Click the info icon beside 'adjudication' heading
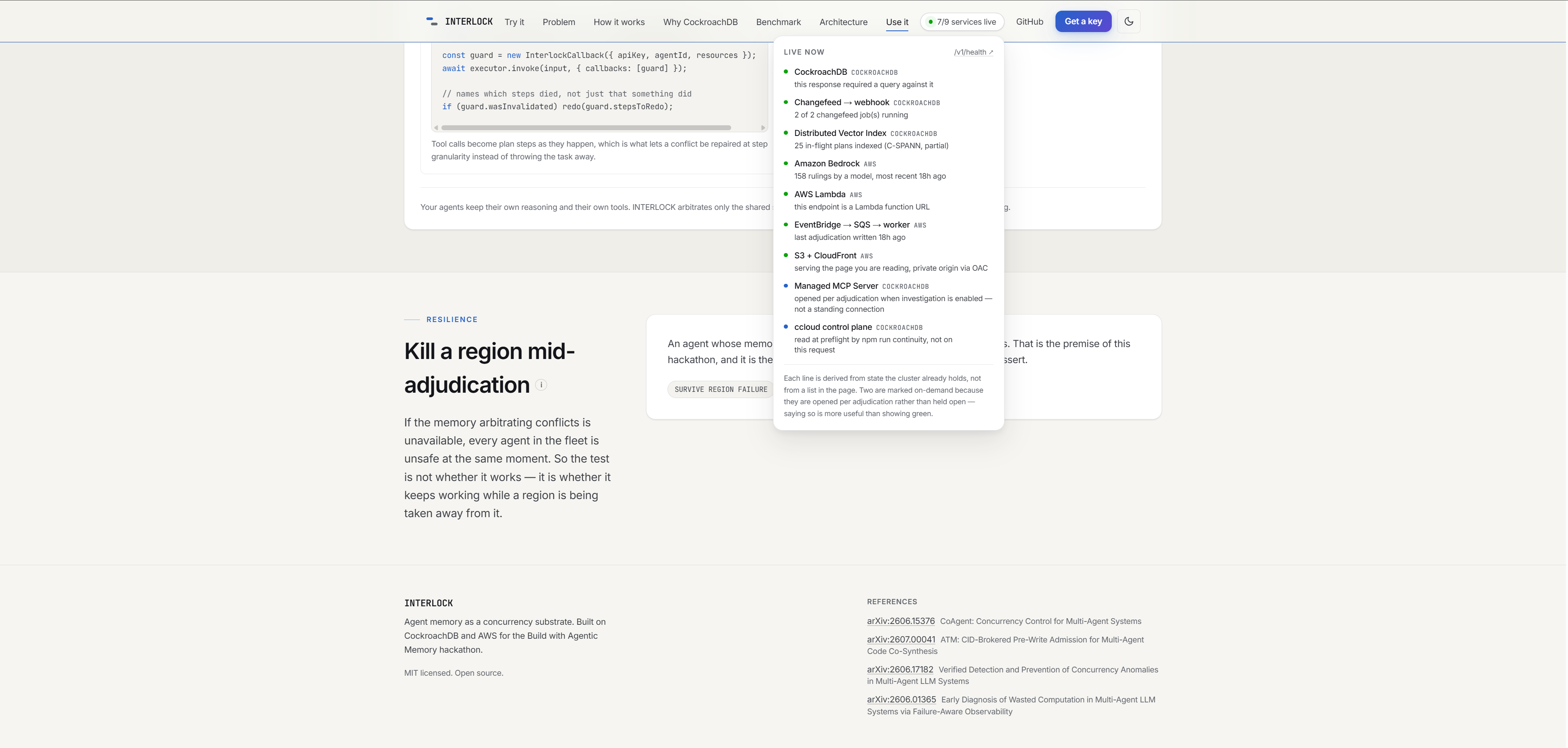This screenshot has width=1568, height=748. pos(541,385)
